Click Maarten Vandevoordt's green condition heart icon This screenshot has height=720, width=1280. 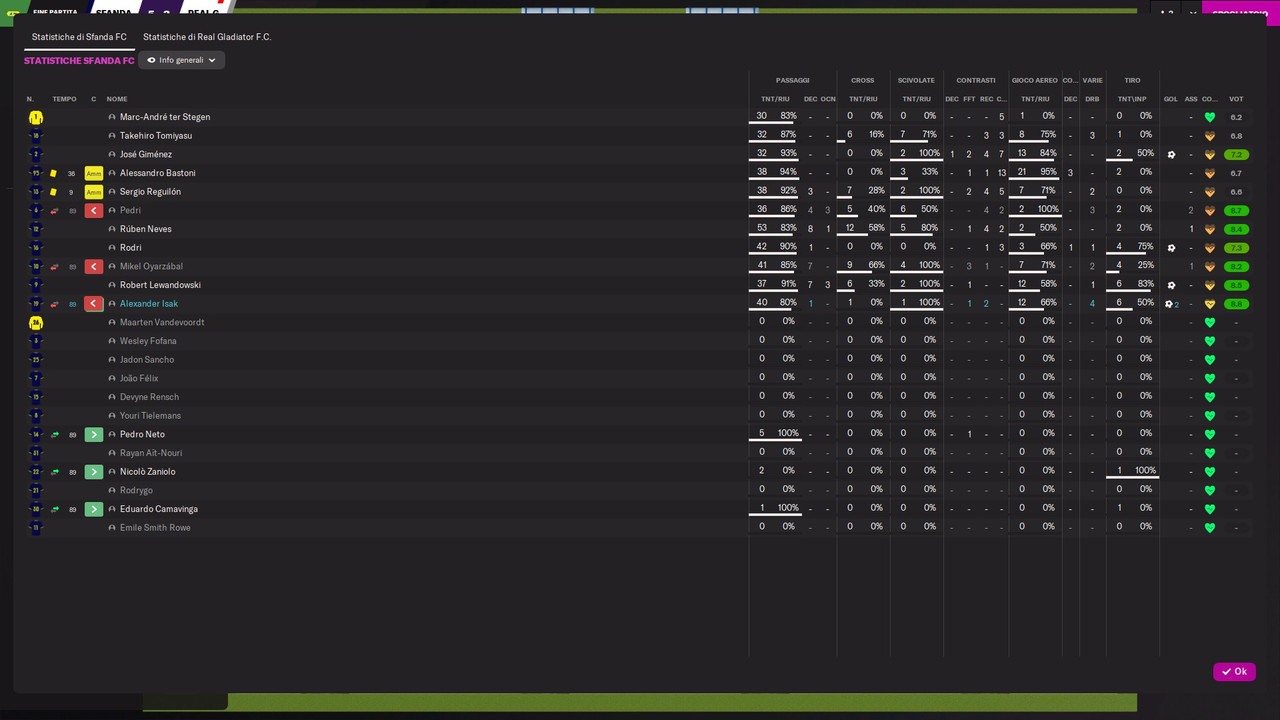[1209, 322]
